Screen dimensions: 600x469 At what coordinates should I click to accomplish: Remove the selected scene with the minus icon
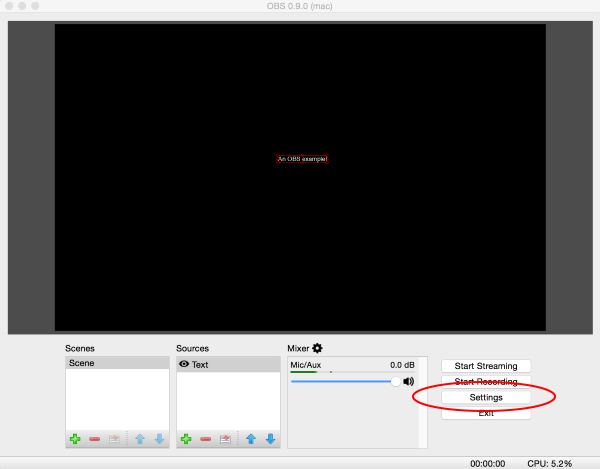point(94,439)
